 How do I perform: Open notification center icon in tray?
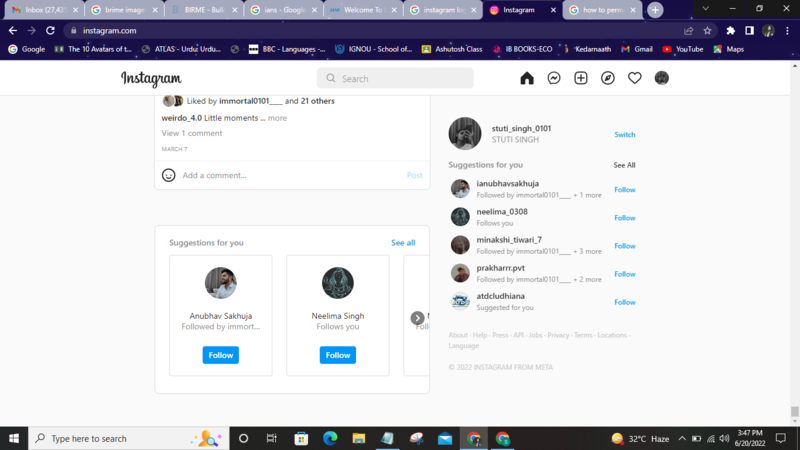[781, 438]
